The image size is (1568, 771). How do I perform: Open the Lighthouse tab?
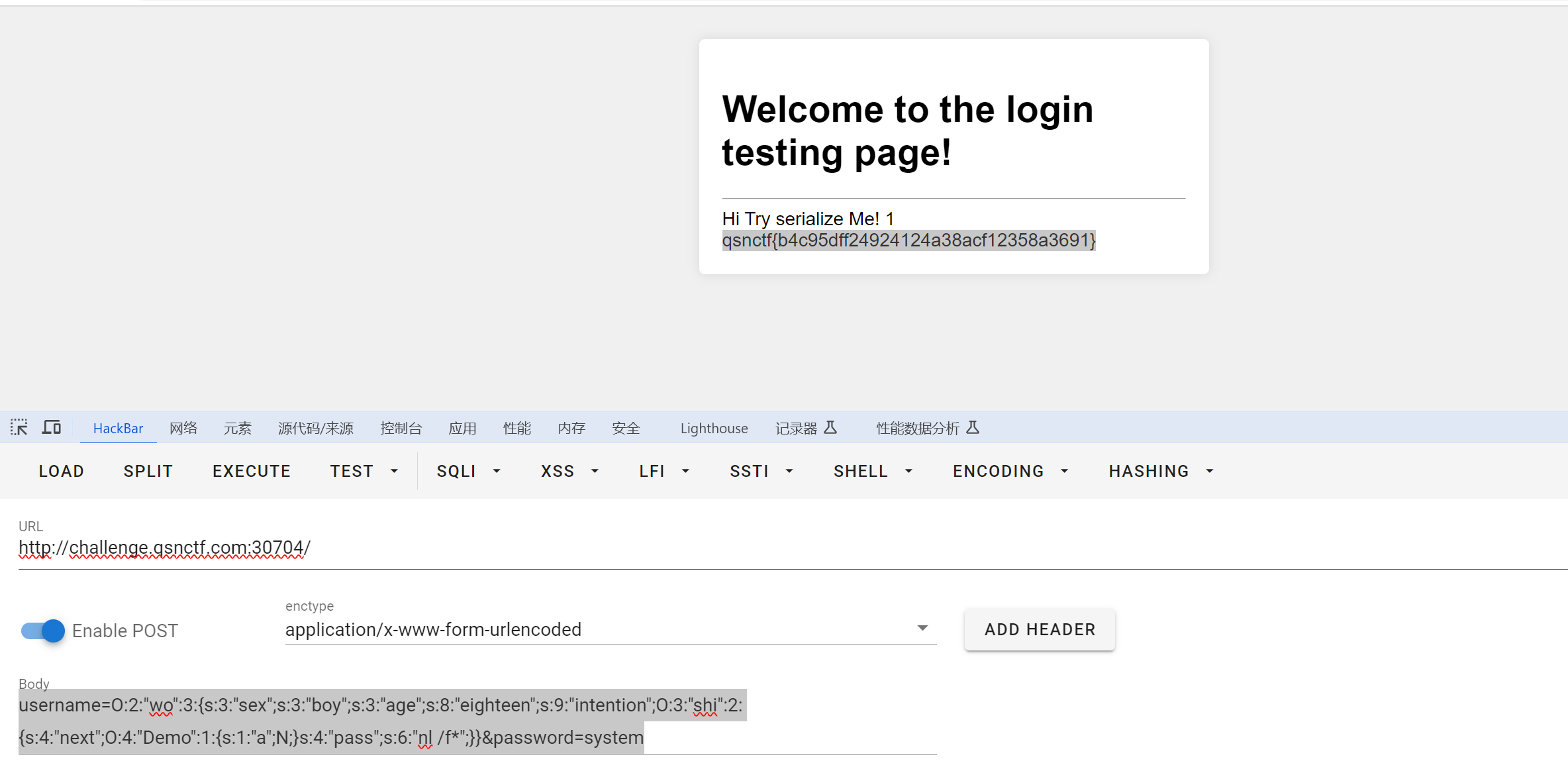tap(714, 428)
